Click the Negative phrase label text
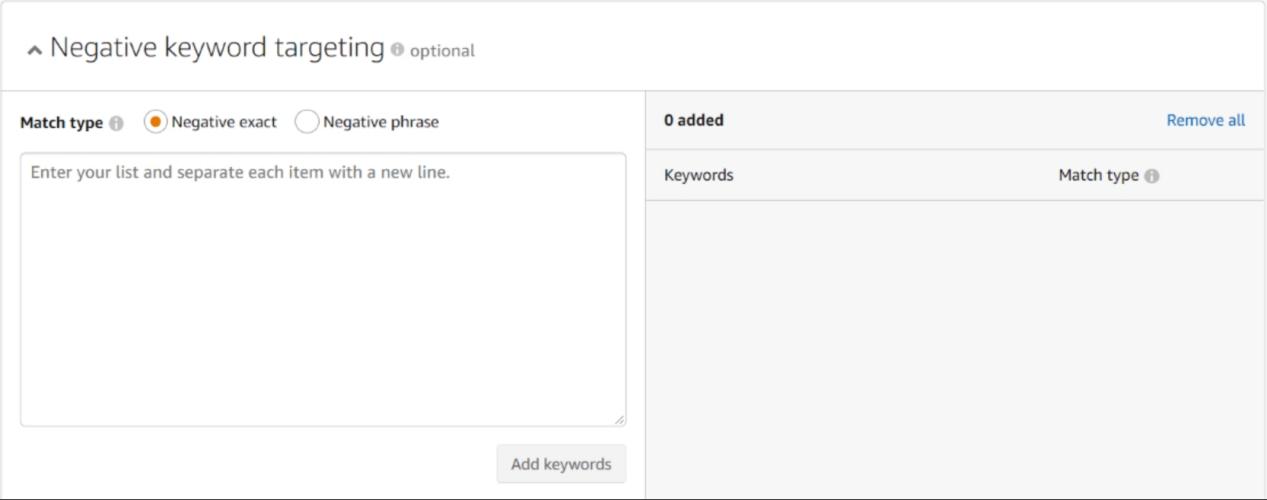 pos(380,122)
